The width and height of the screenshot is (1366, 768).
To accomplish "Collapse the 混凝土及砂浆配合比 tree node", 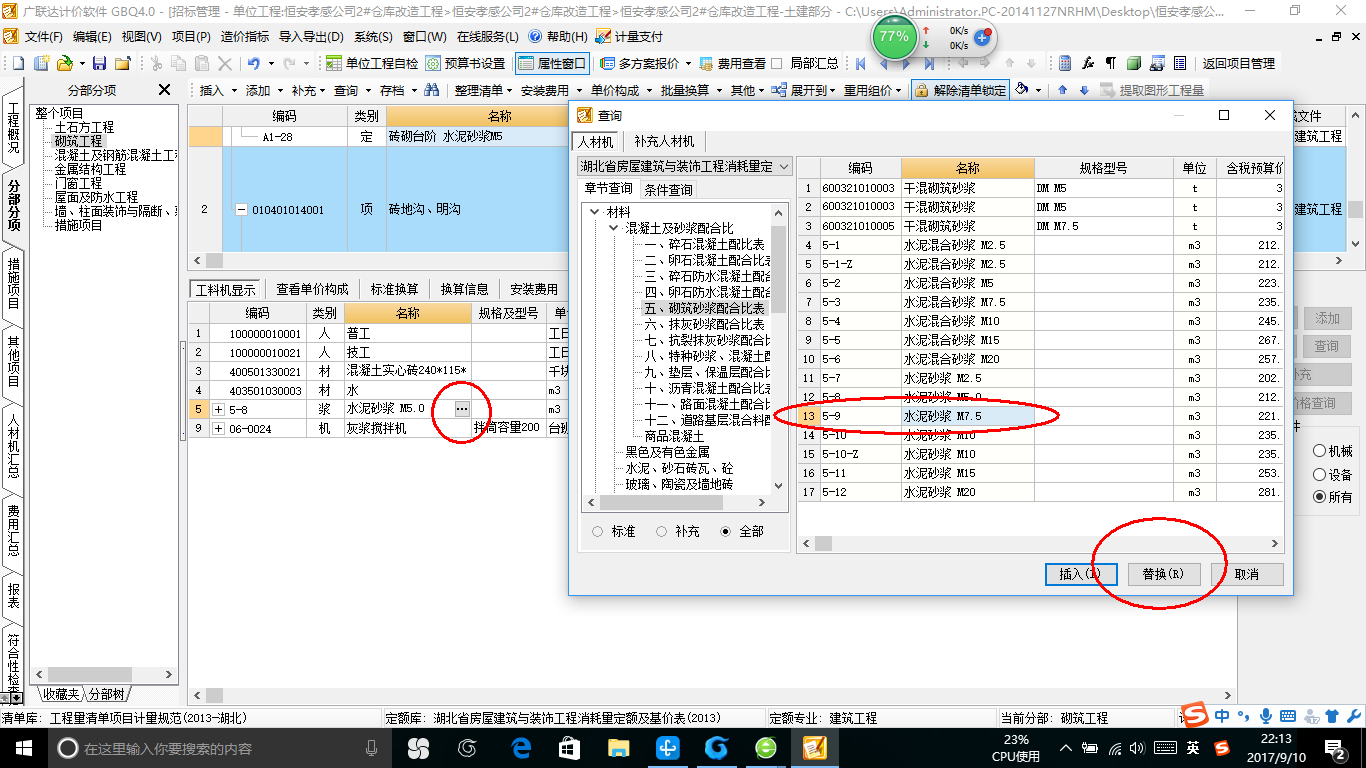I will coord(614,228).
